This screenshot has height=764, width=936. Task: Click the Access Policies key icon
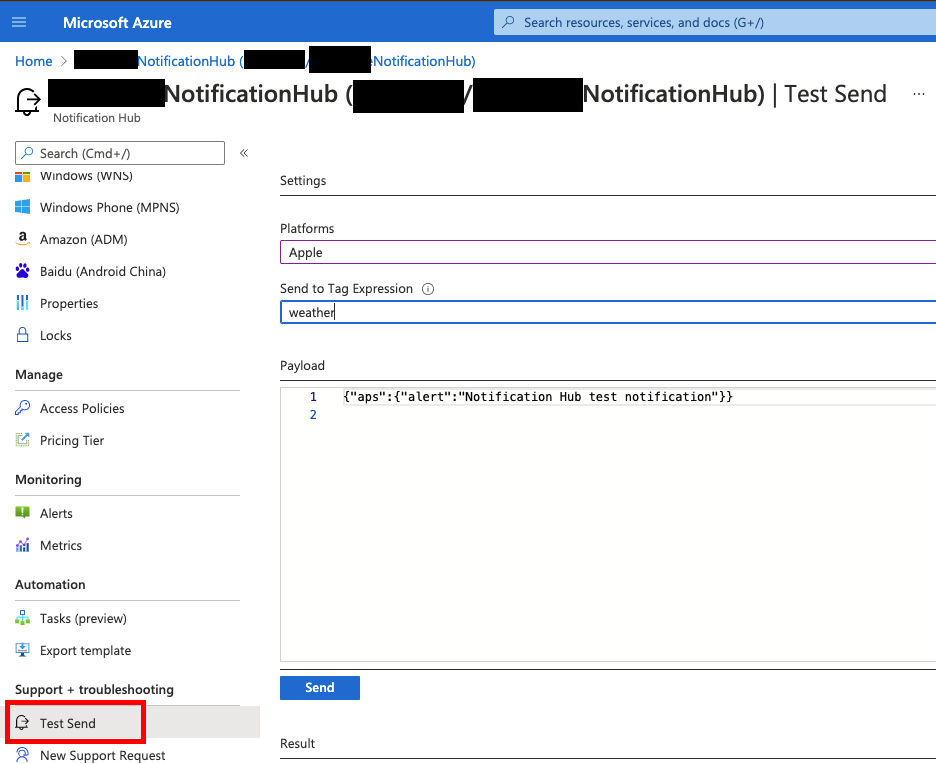(22, 408)
